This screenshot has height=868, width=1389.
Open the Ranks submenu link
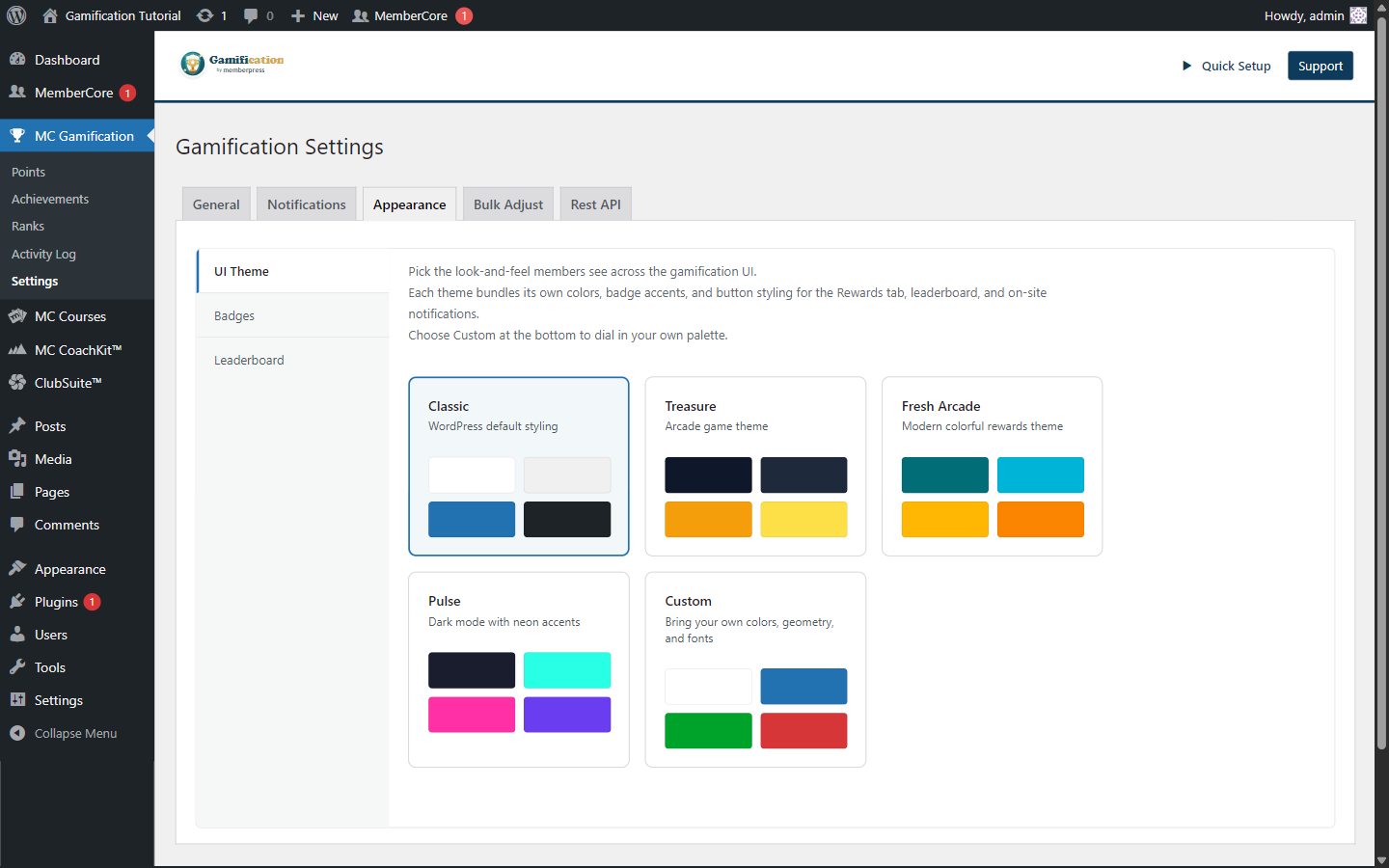pos(28,226)
